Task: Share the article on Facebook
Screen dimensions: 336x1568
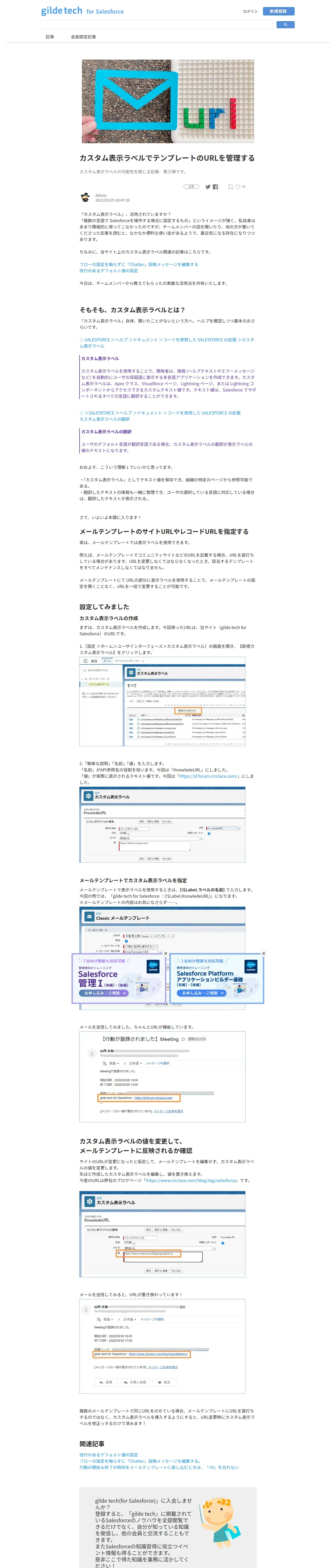Action: 215,187
